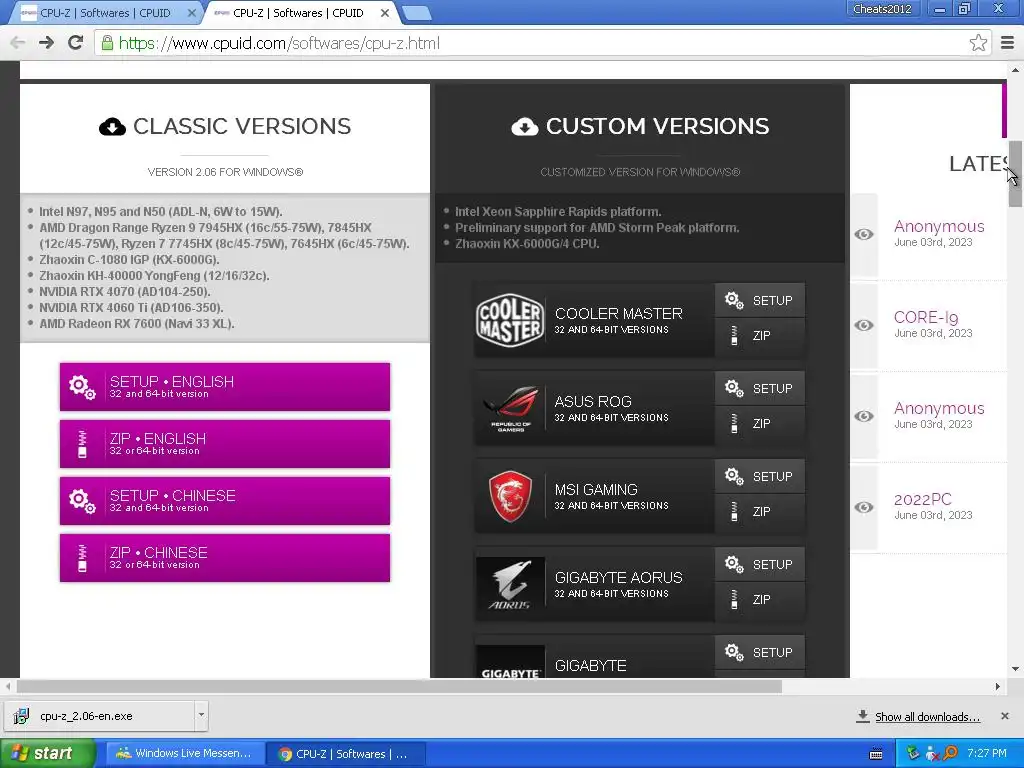Click the Gigabyte logo
This screenshot has height=768, width=1024.
click(x=510, y=662)
